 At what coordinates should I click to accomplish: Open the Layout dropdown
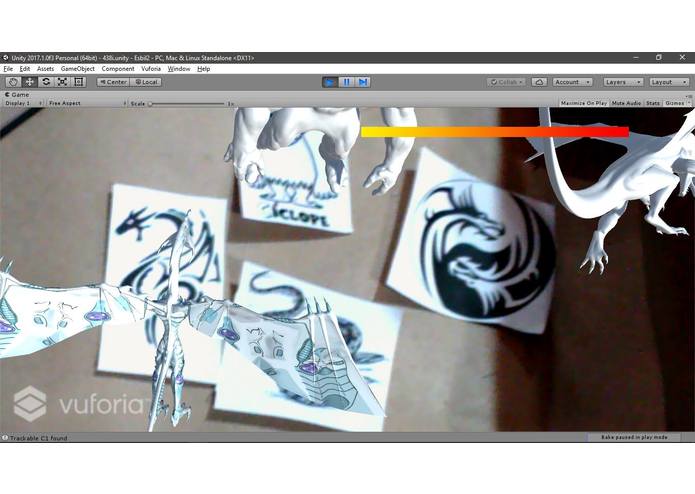pyautogui.click(x=669, y=82)
